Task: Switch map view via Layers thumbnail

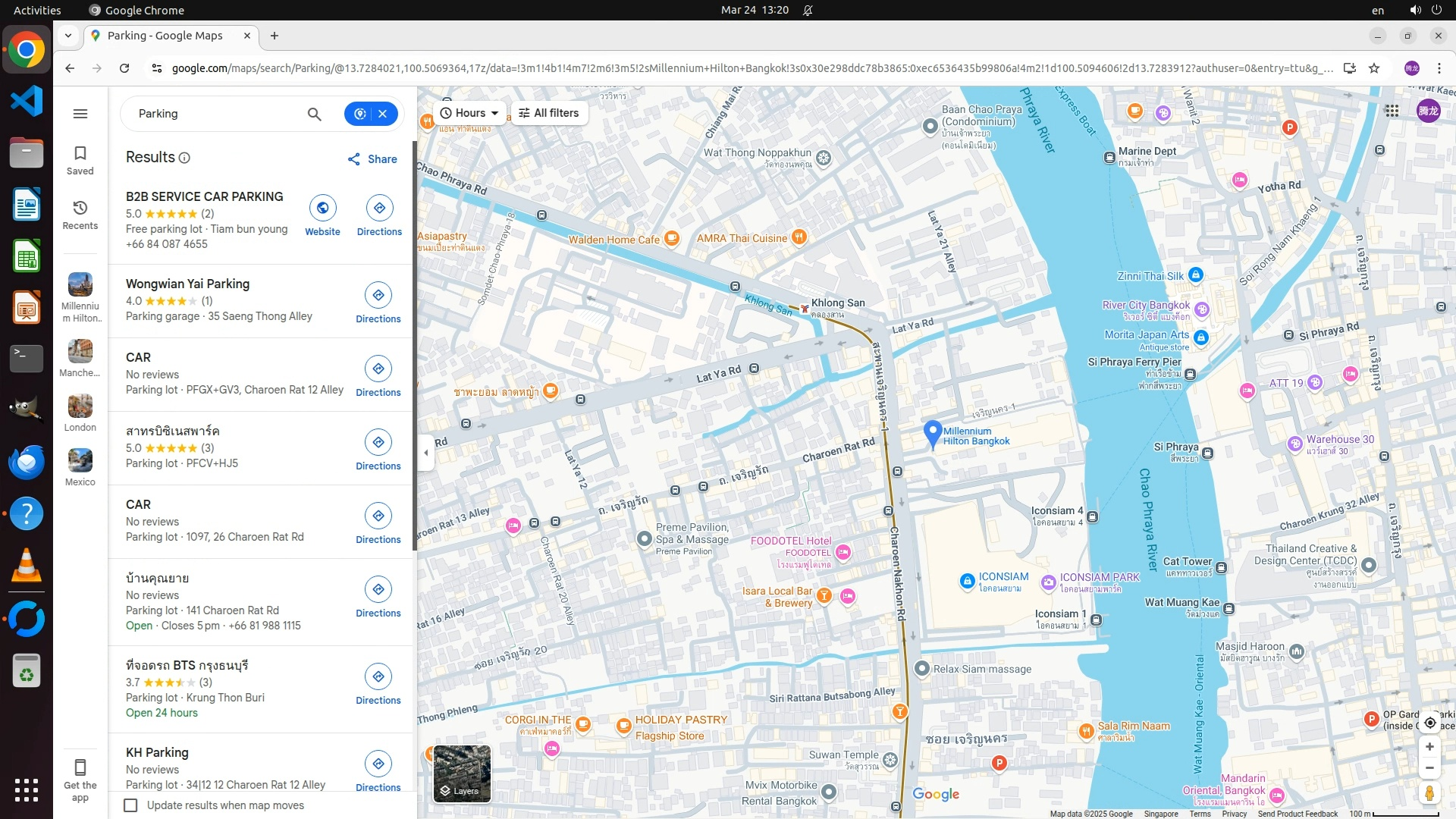Action: pos(462,773)
